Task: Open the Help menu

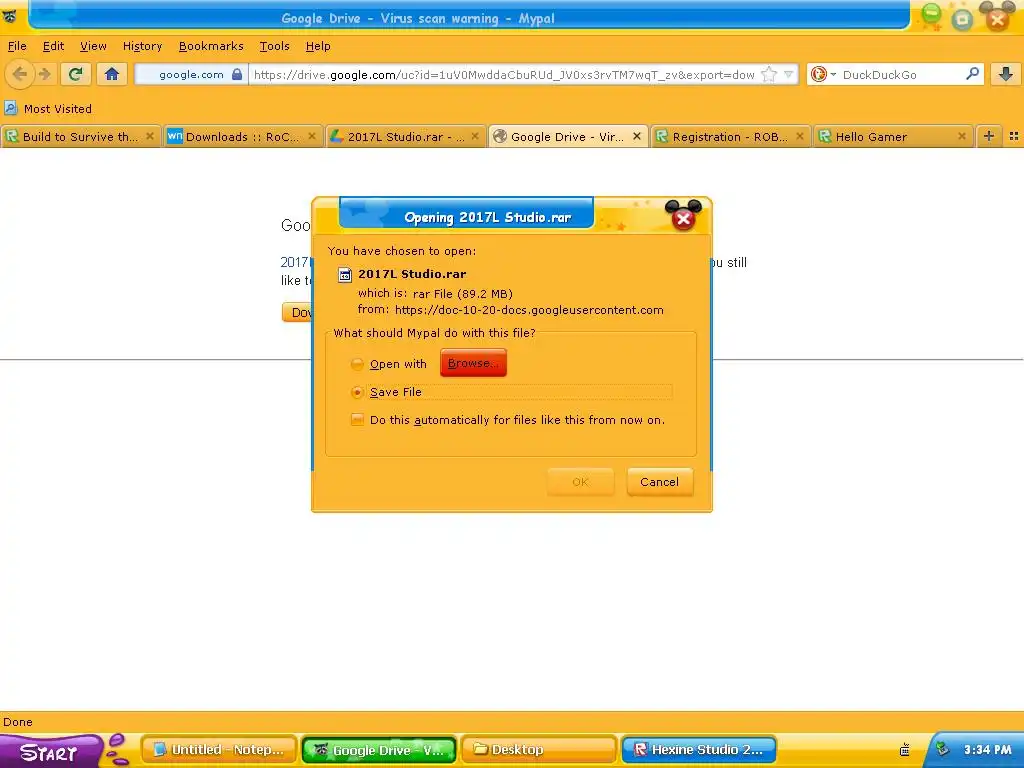Action: click(318, 46)
